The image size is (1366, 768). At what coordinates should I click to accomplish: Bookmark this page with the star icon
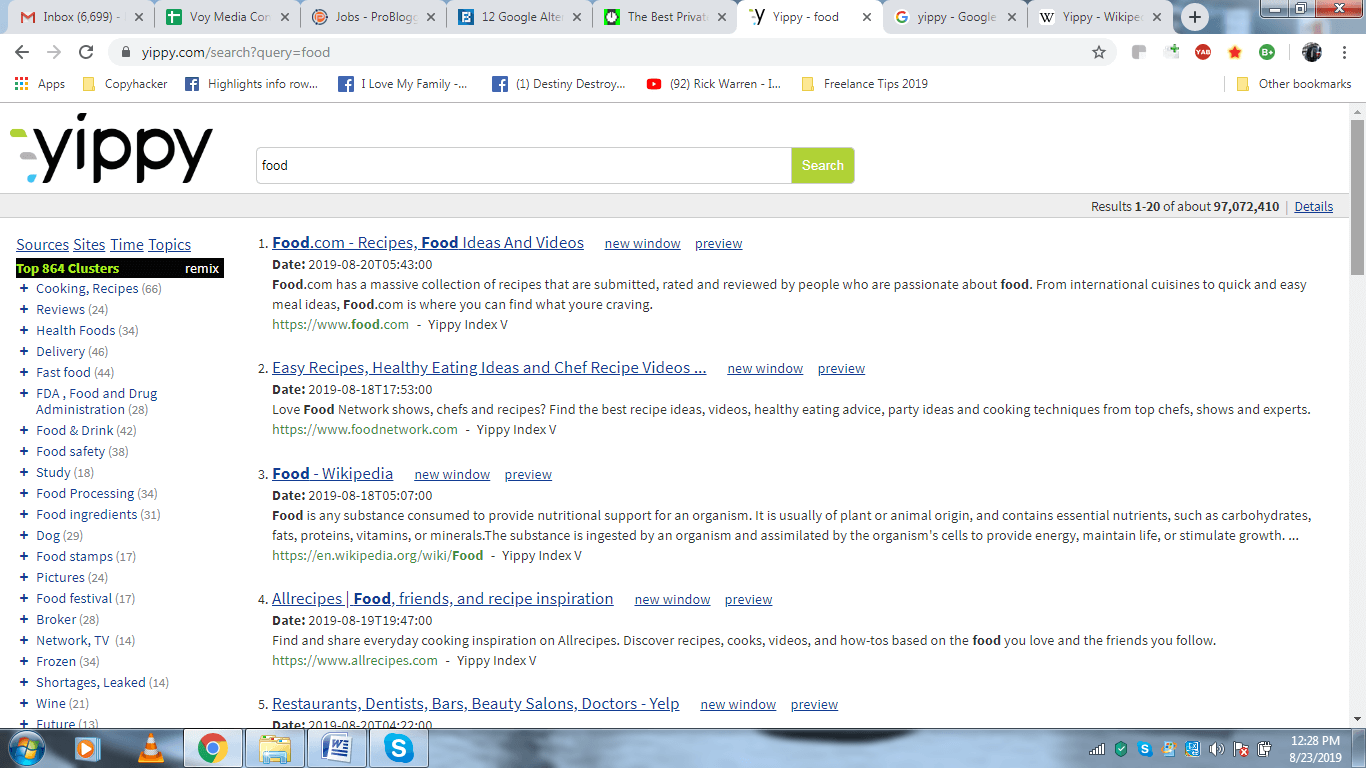point(1099,52)
